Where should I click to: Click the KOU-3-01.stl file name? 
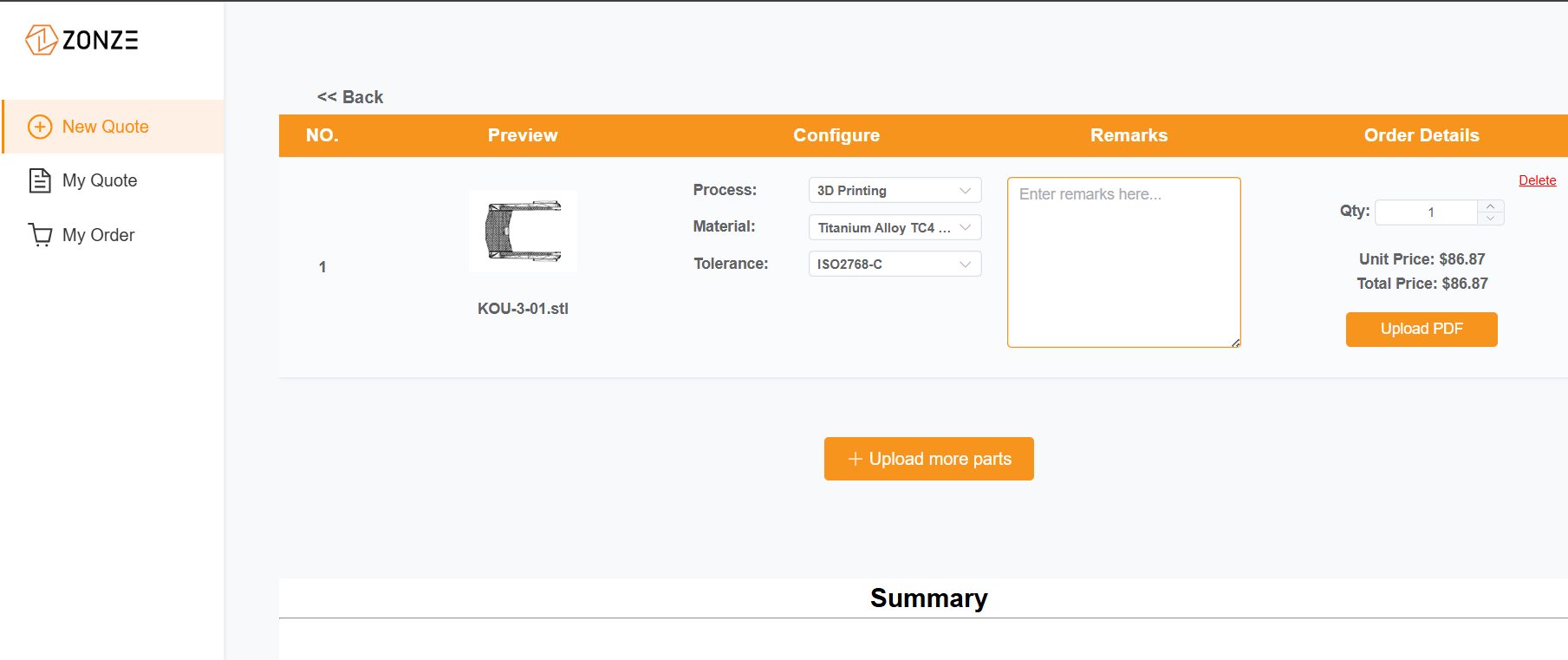coord(523,309)
